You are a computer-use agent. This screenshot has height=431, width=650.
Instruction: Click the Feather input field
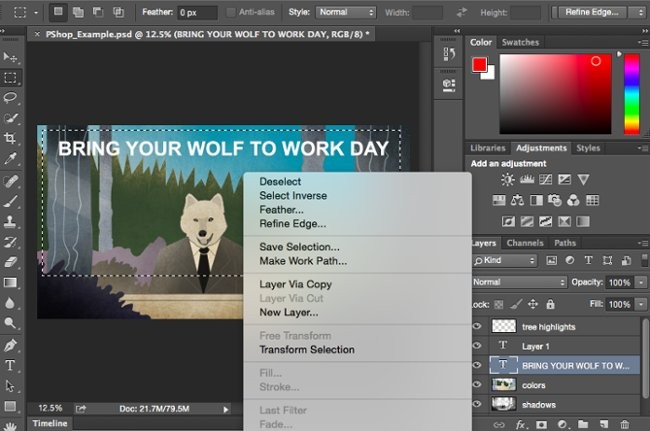tap(197, 12)
